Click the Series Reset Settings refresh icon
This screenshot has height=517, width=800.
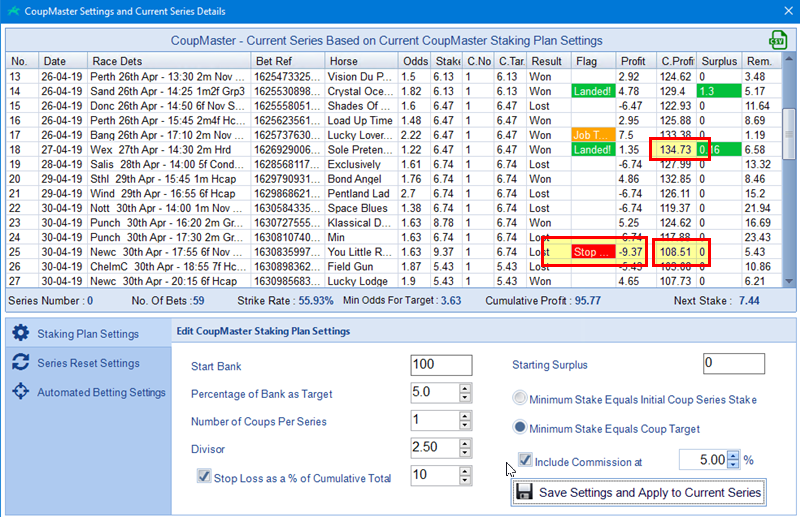(21, 362)
